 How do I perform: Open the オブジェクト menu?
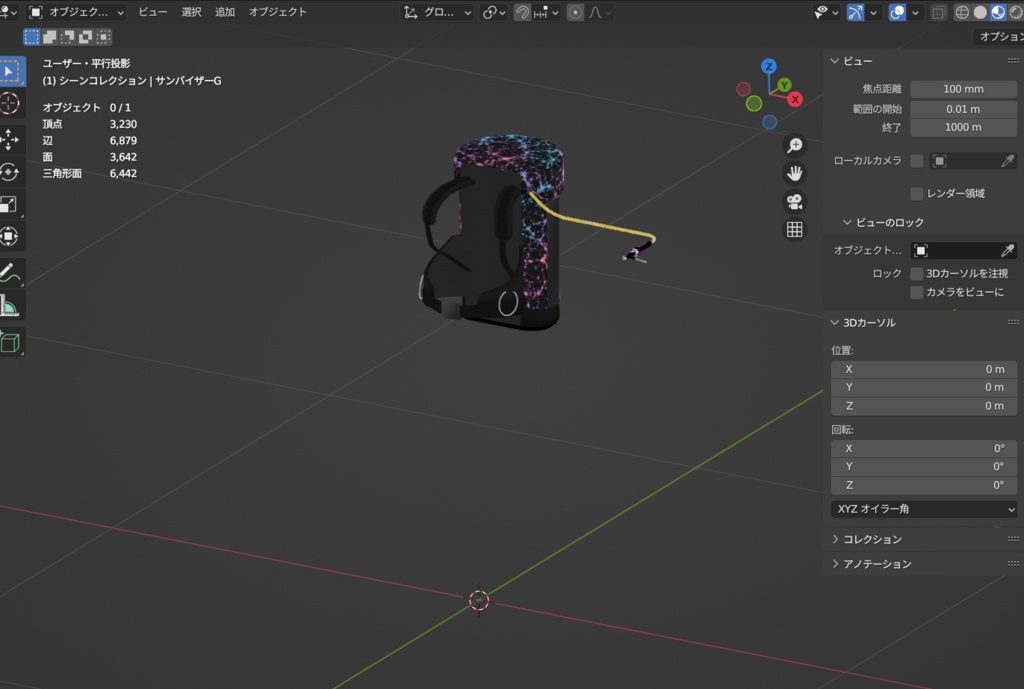click(x=277, y=12)
